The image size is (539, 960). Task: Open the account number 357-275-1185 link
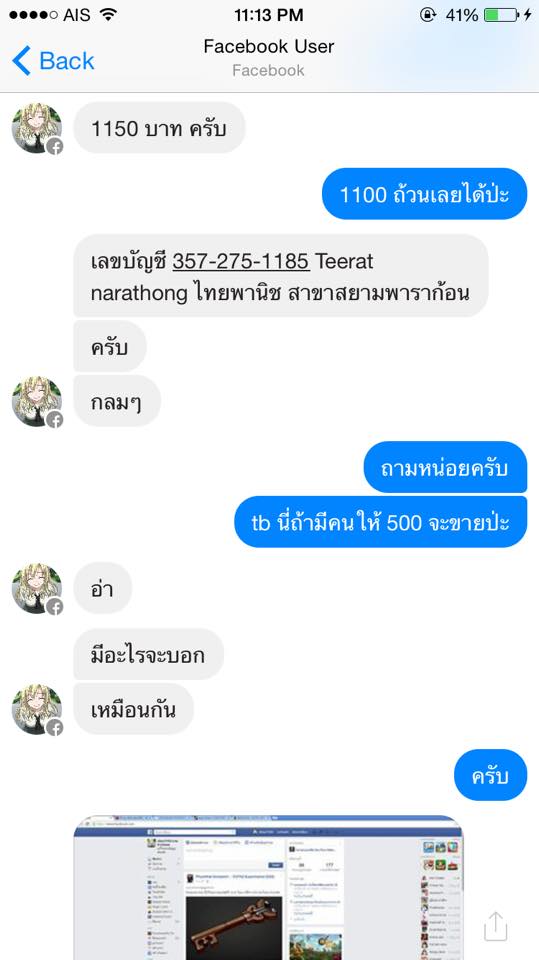click(241, 261)
